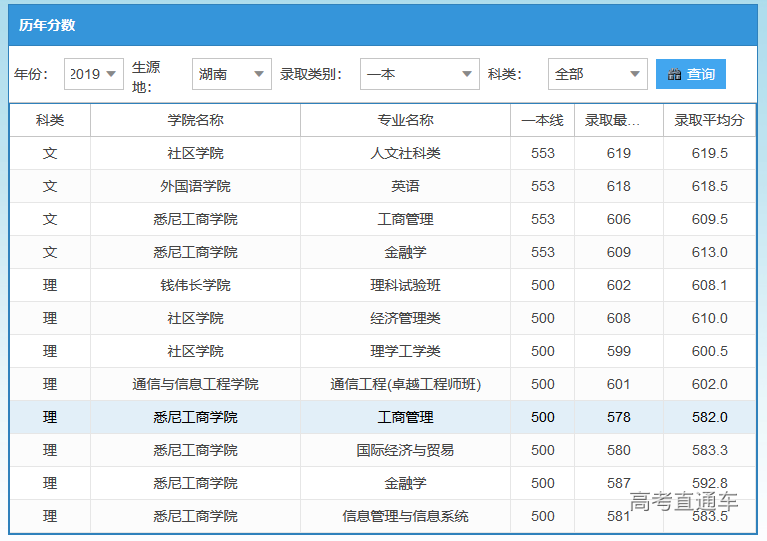Open the 科类 全部 dropdown

(x=597, y=74)
